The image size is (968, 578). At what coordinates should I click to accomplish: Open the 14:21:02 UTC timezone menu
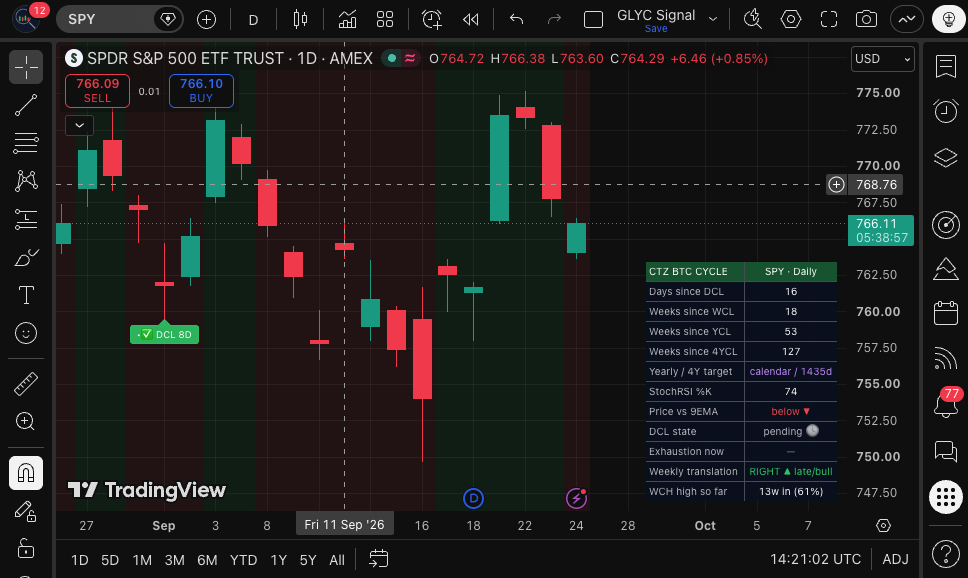tap(815, 559)
